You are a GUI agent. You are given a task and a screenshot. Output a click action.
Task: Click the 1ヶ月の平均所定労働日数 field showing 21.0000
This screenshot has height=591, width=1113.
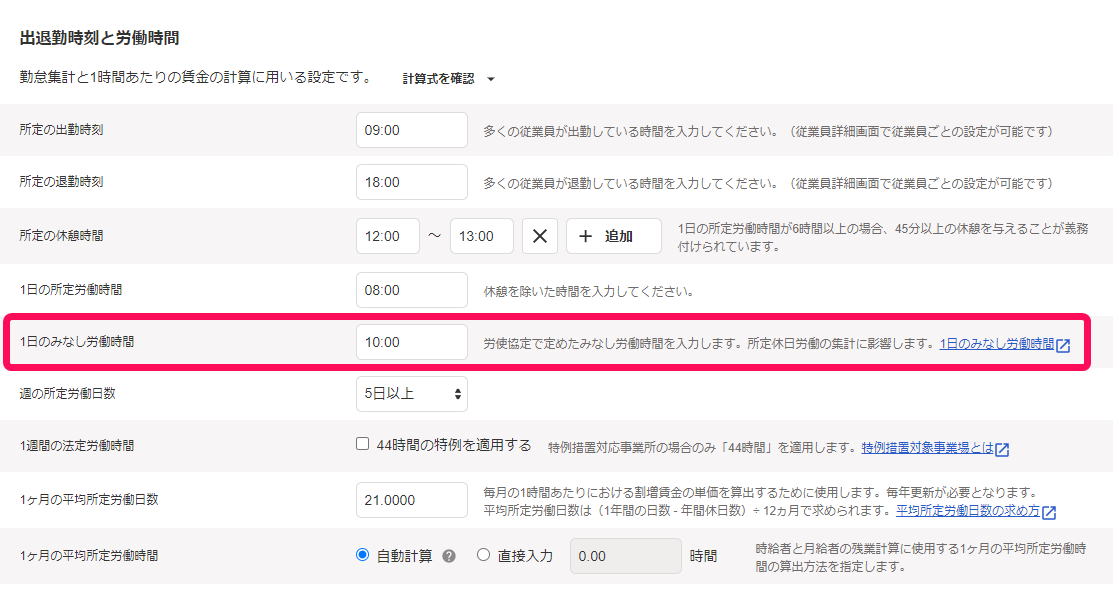click(x=412, y=500)
